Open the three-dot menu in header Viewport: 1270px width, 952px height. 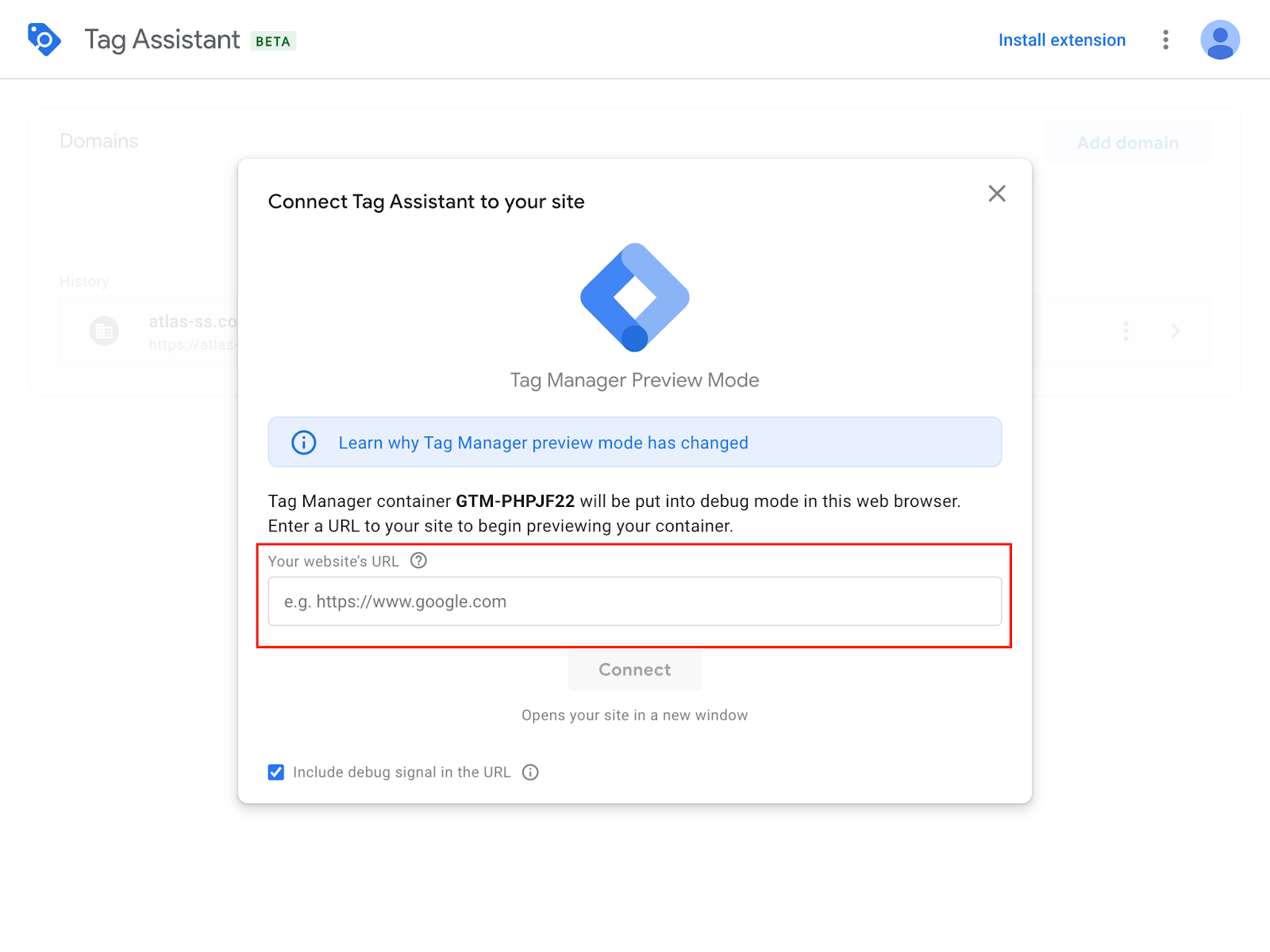click(1165, 40)
